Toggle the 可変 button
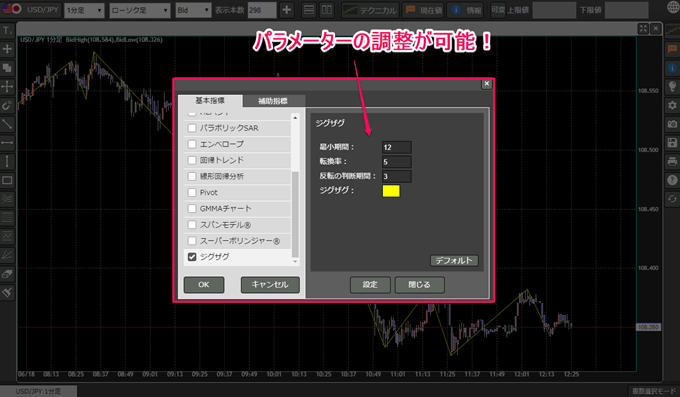 (x=498, y=10)
